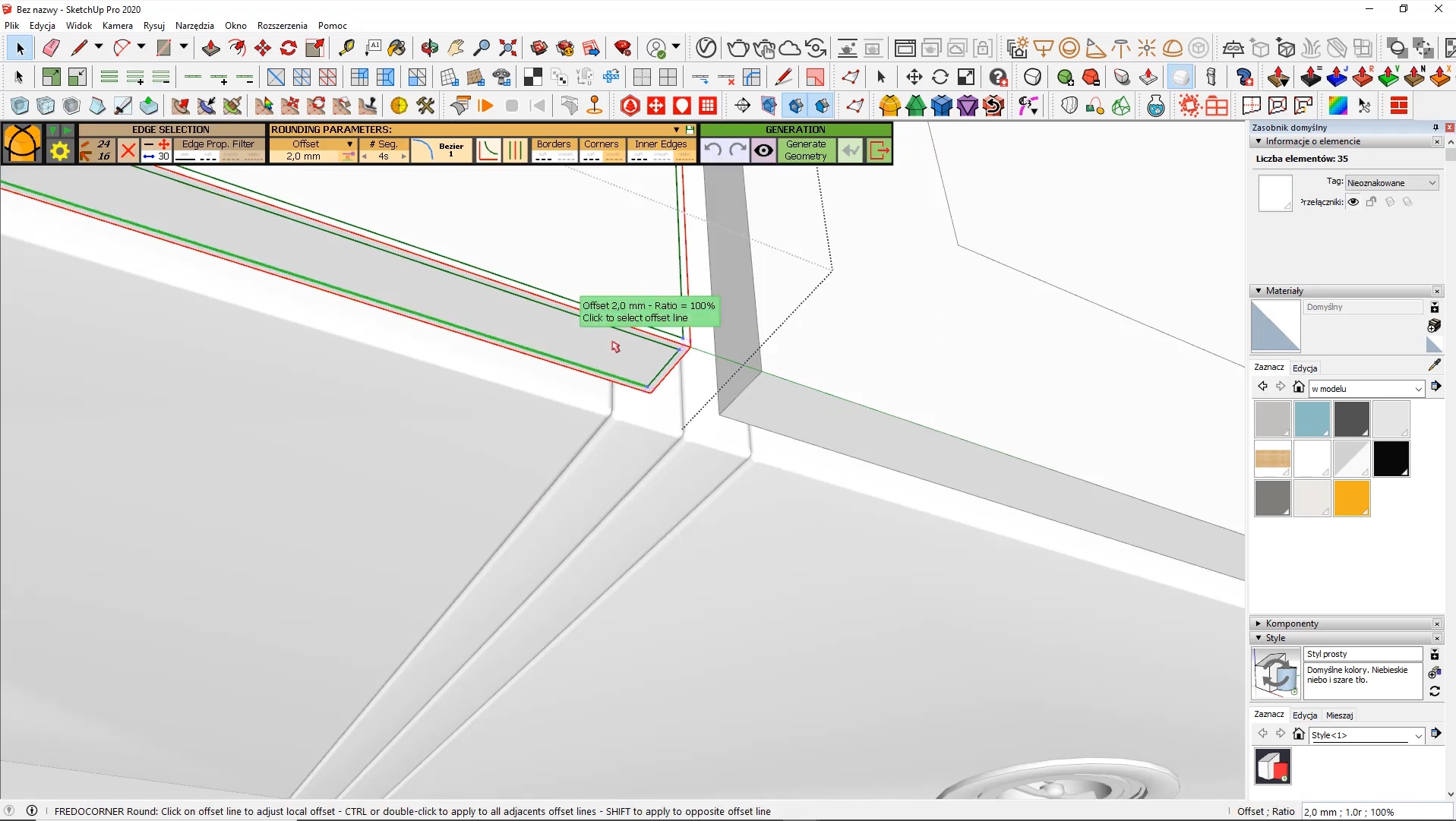Viewport: 1456px width, 821px height.
Task: Activate Zoom Extents tool
Action: 508,48
